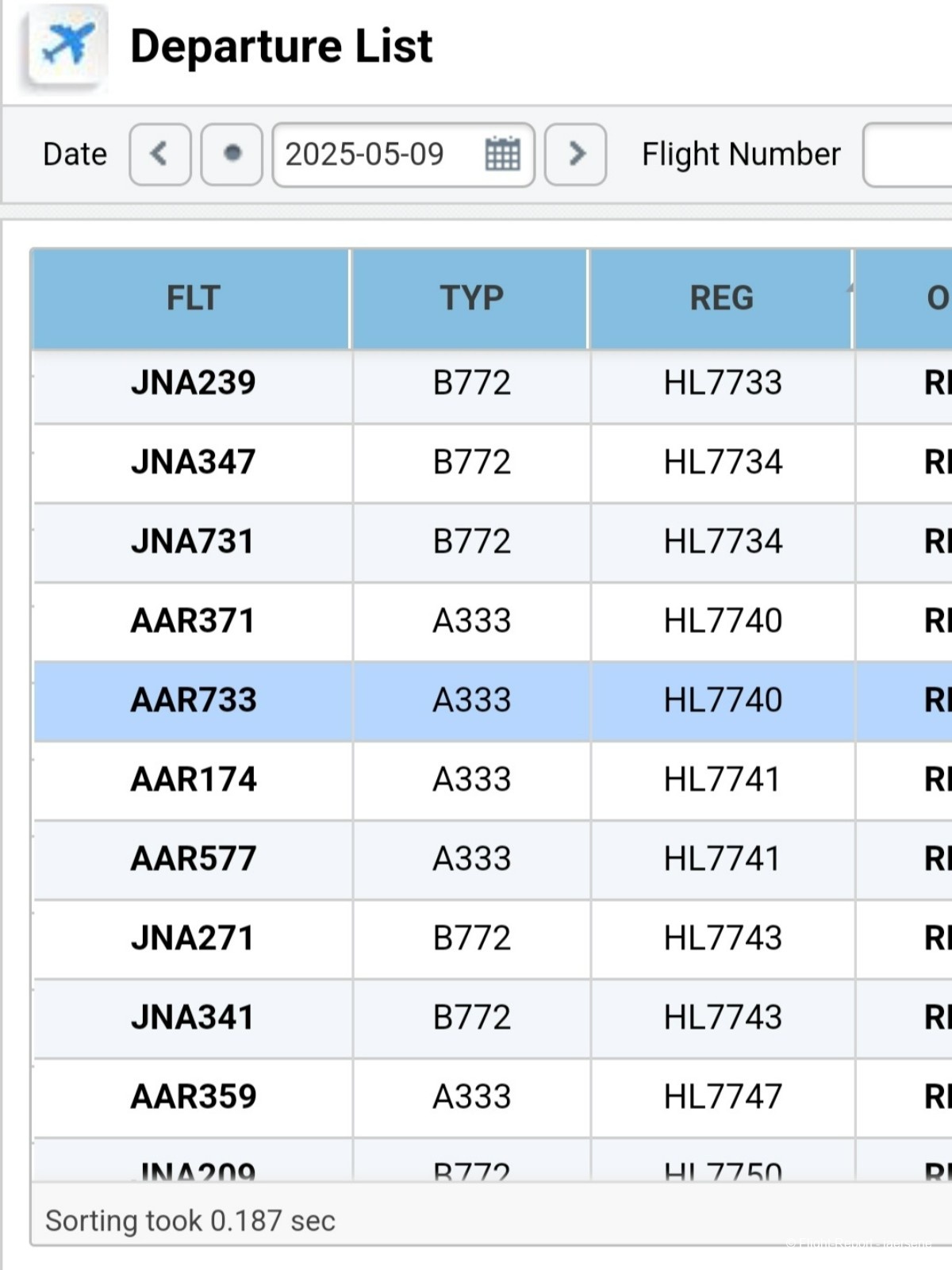Select the JNA731 row
The height and width of the screenshot is (1270, 952).
pos(193,542)
